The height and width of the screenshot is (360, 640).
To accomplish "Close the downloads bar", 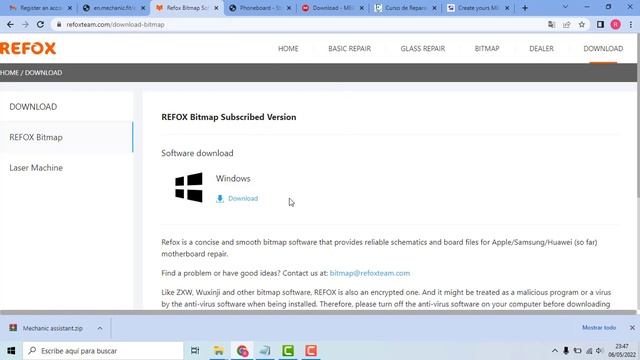I will click(x=632, y=328).
